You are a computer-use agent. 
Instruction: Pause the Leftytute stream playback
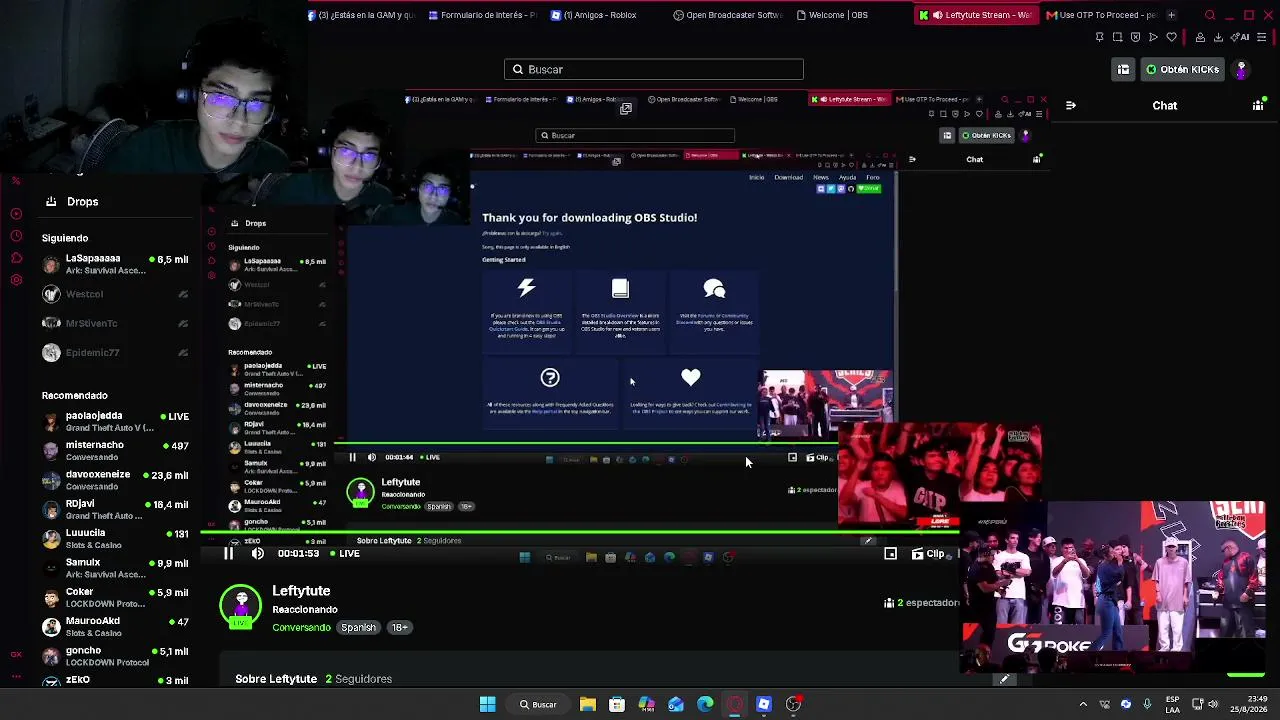click(228, 554)
